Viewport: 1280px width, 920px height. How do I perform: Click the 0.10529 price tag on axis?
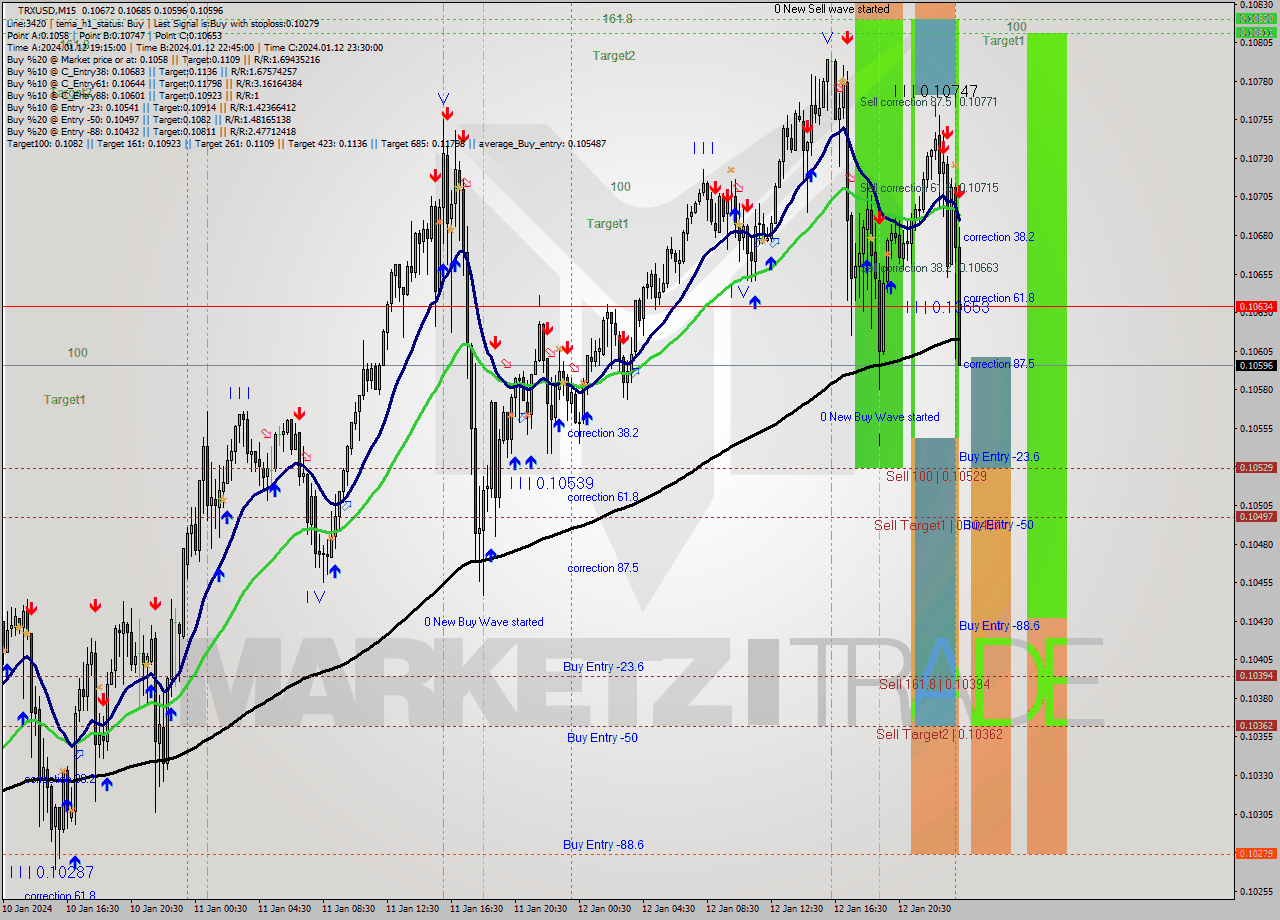(x=1256, y=468)
